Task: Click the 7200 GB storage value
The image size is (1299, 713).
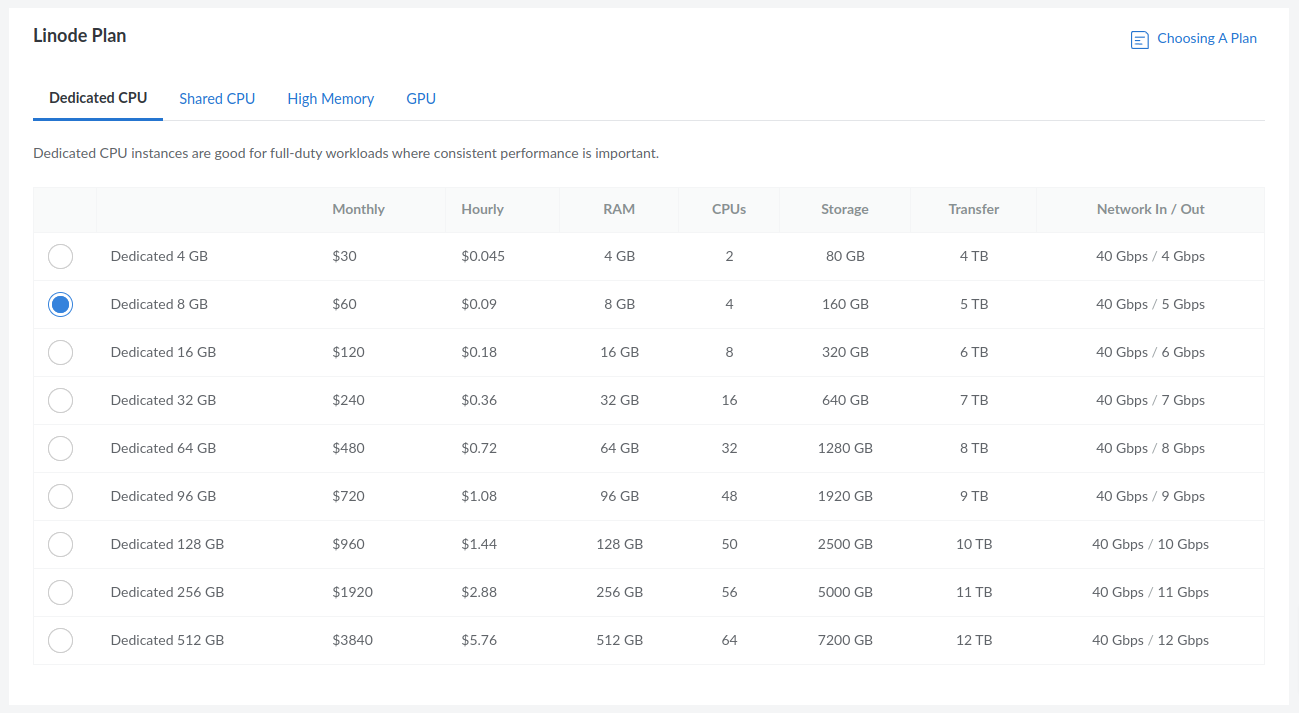Action: tap(845, 640)
